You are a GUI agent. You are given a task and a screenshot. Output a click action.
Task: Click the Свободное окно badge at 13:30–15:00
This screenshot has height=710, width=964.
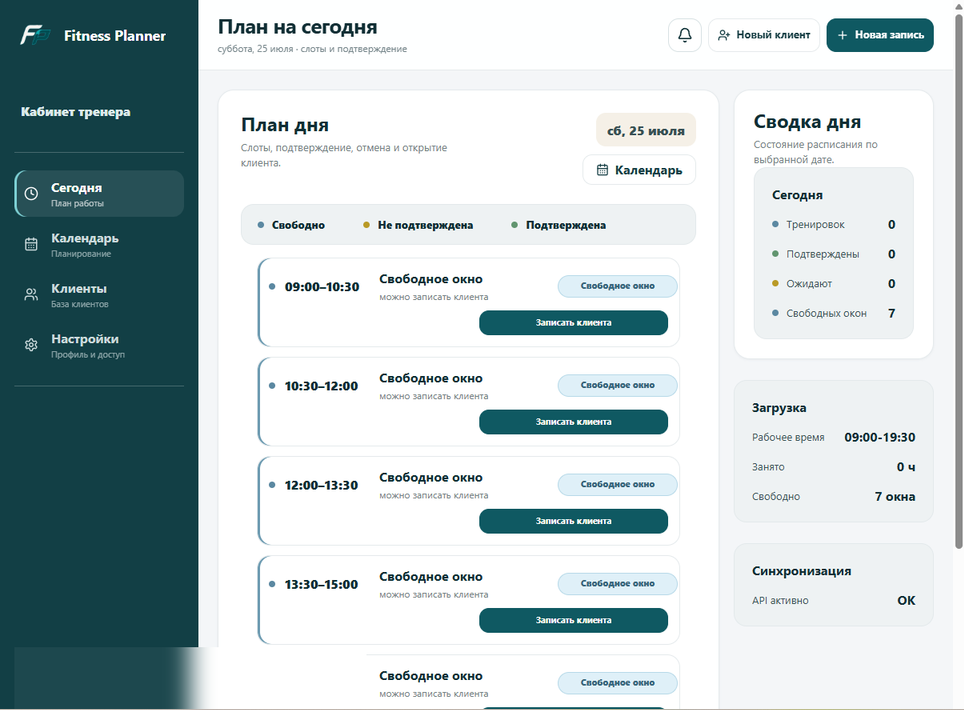pyautogui.click(x=617, y=583)
